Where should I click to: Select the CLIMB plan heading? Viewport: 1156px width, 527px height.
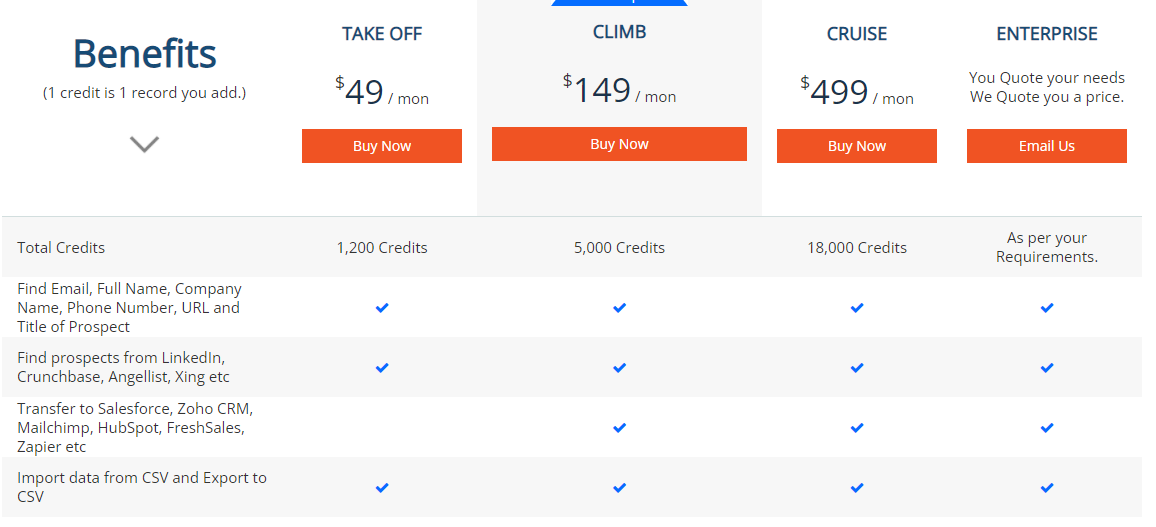pyautogui.click(x=619, y=32)
